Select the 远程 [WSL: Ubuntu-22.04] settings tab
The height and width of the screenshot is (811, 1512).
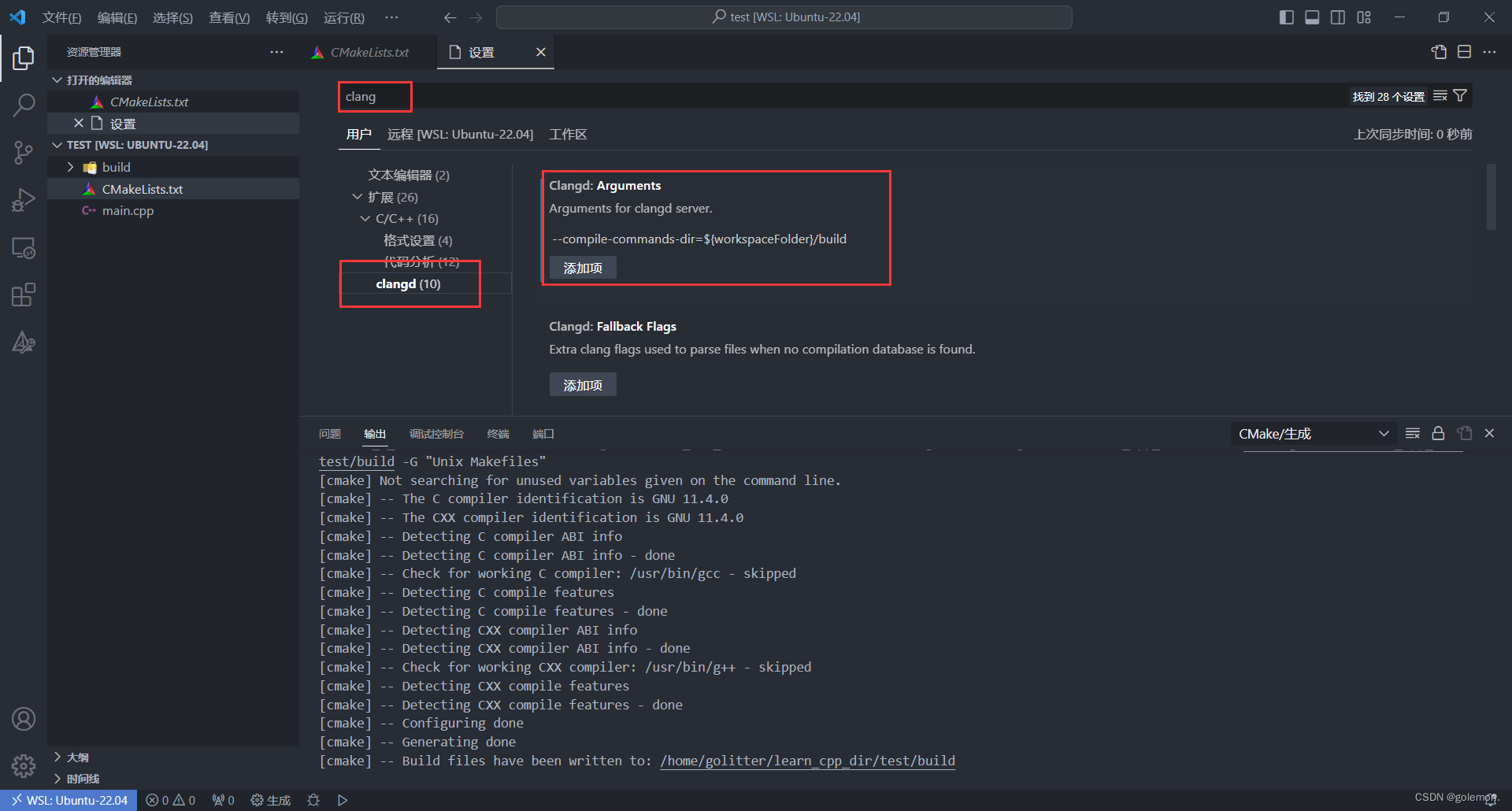[460, 135]
